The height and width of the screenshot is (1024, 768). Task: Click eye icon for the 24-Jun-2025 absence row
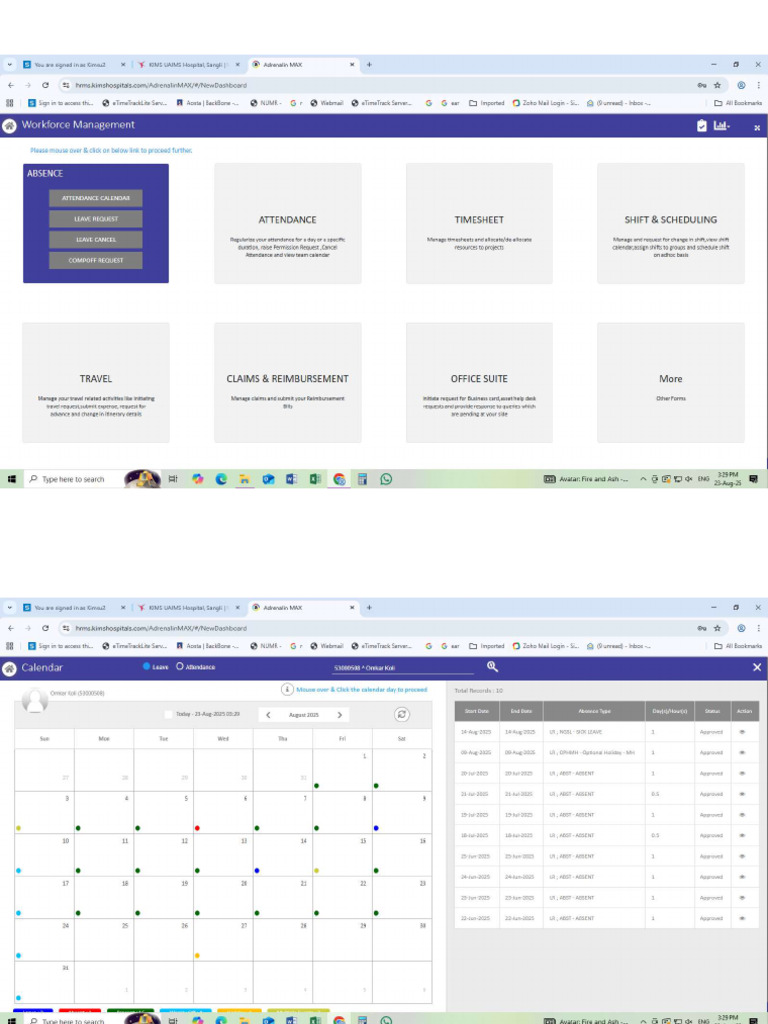coord(743,877)
